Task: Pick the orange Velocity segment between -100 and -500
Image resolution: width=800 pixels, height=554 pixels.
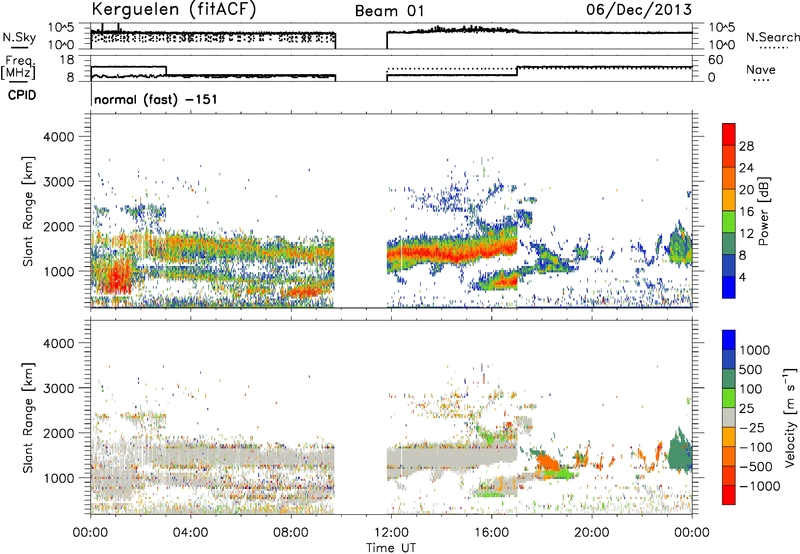Action: [729, 456]
